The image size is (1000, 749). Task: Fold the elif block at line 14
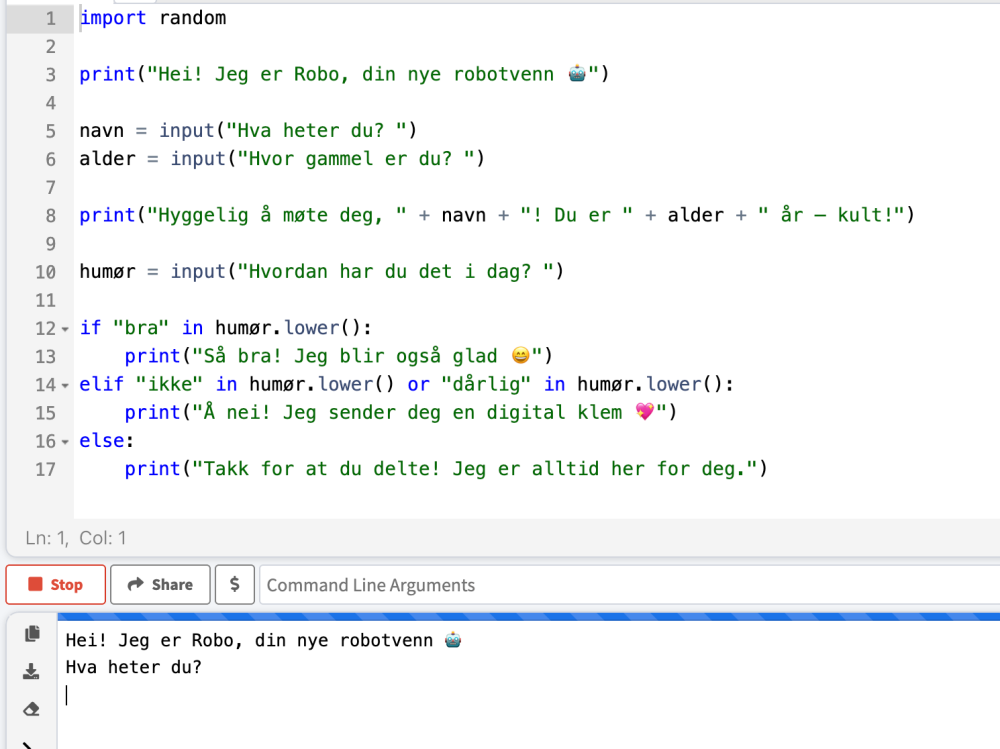coord(66,385)
